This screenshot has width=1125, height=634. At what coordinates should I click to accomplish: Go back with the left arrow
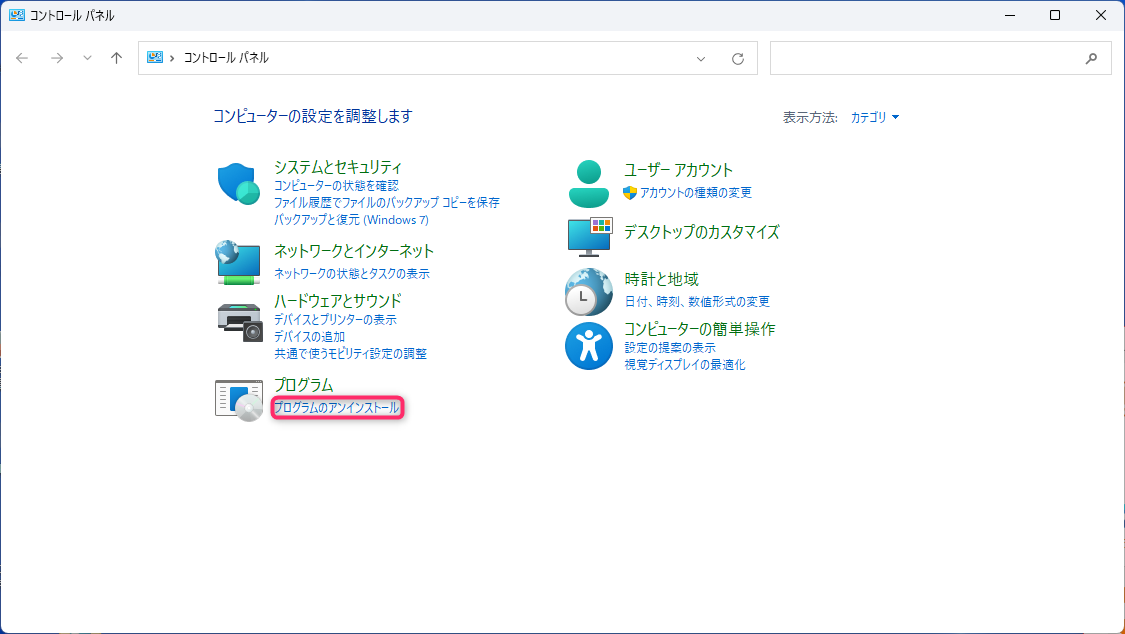pyautogui.click(x=22, y=58)
